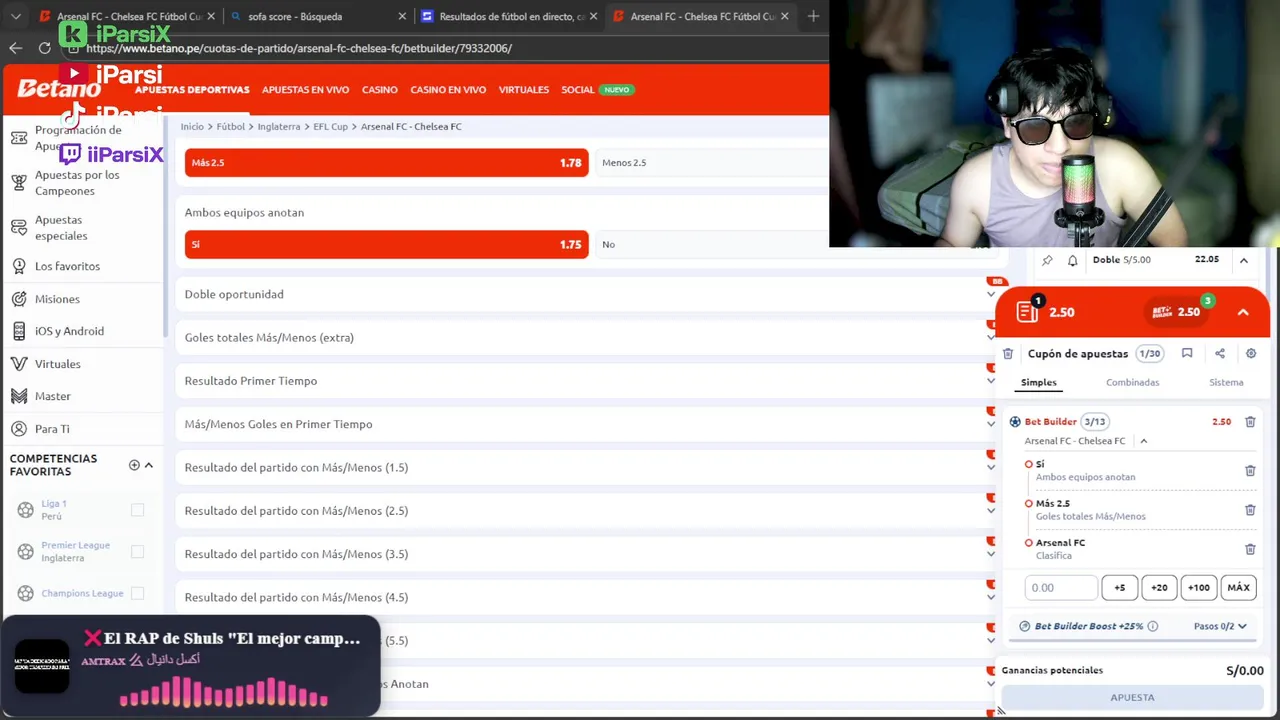Viewport: 1280px width, 720px height.
Task: Collapse Competencias Favoritas section
Action: 148,465
